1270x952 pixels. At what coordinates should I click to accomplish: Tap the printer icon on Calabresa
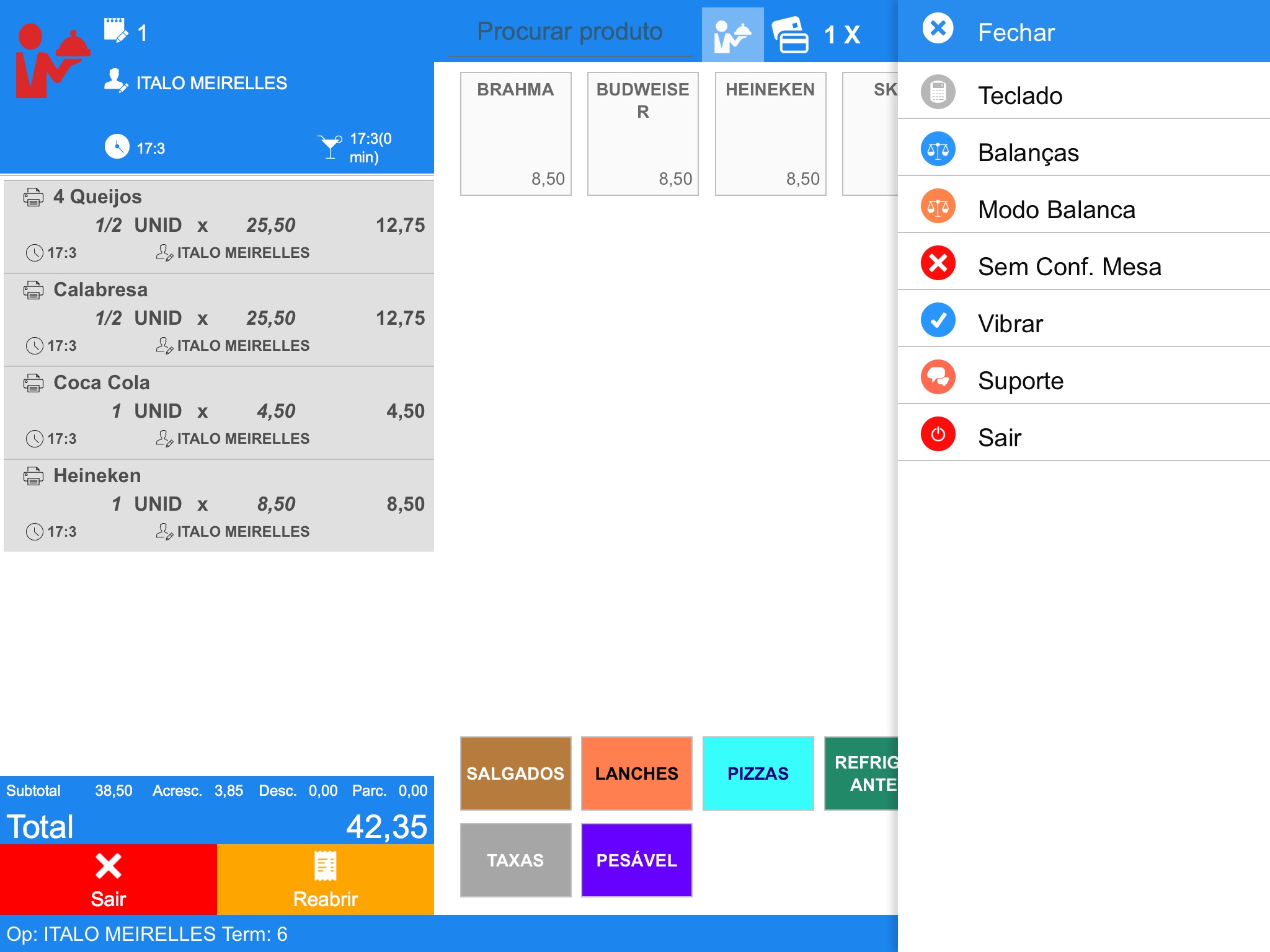coord(33,290)
